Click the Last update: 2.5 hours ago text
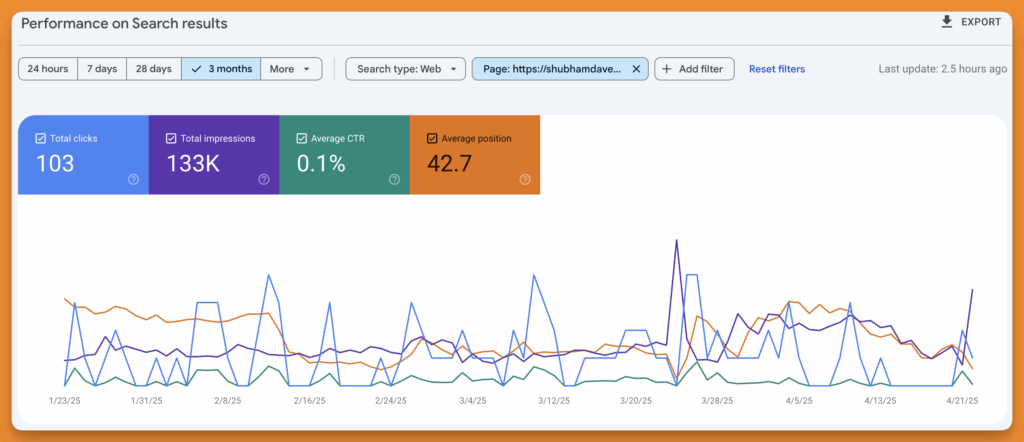The image size is (1024, 442). [x=942, y=69]
